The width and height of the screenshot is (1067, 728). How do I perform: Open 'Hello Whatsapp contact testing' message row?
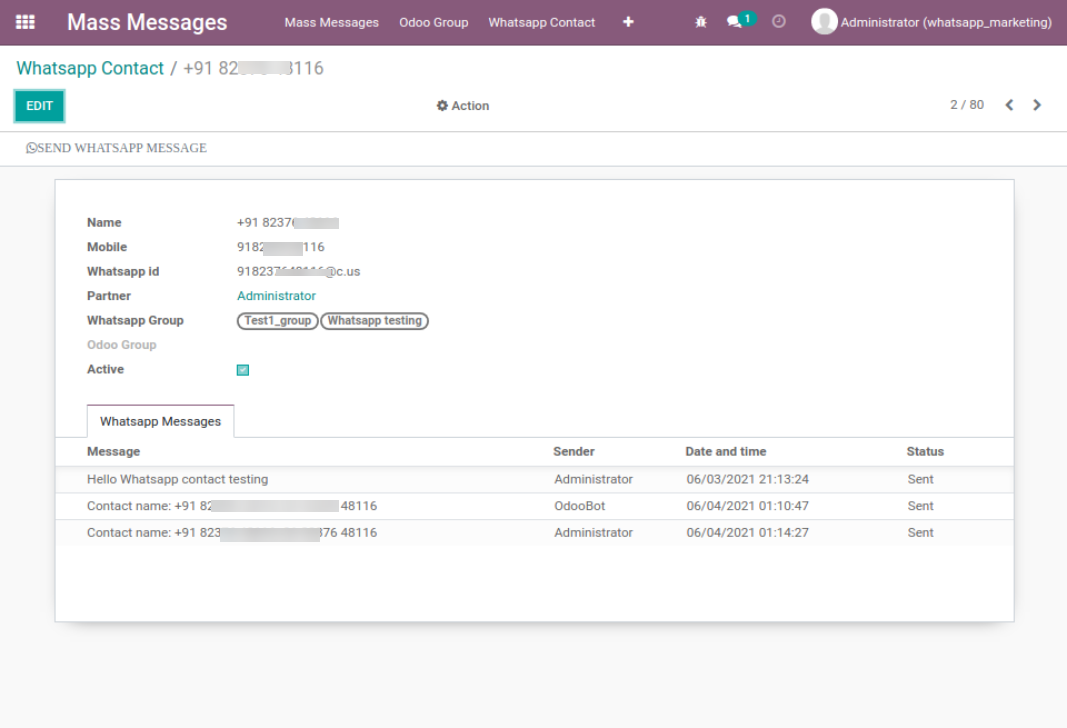coord(534,479)
